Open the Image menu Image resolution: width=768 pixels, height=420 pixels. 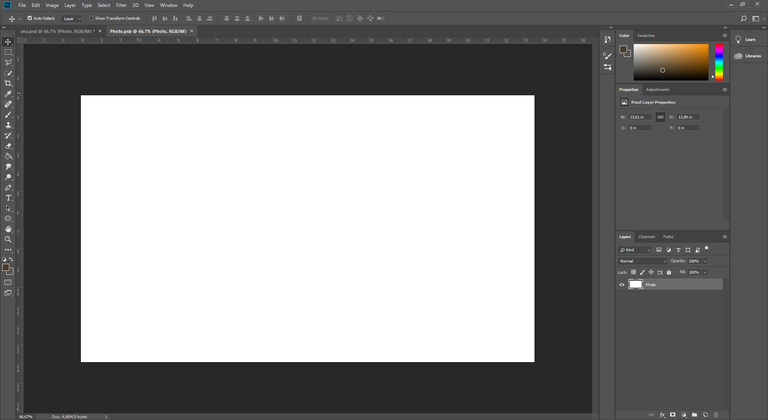click(52, 5)
